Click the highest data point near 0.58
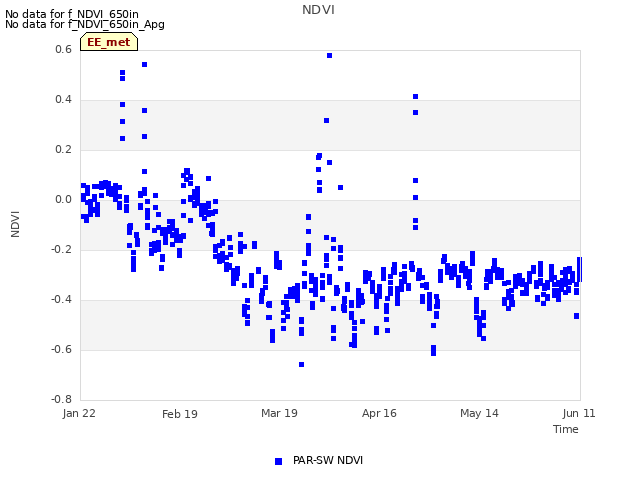Viewport: 640px width, 480px height. pyautogui.click(x=329, y=56)
